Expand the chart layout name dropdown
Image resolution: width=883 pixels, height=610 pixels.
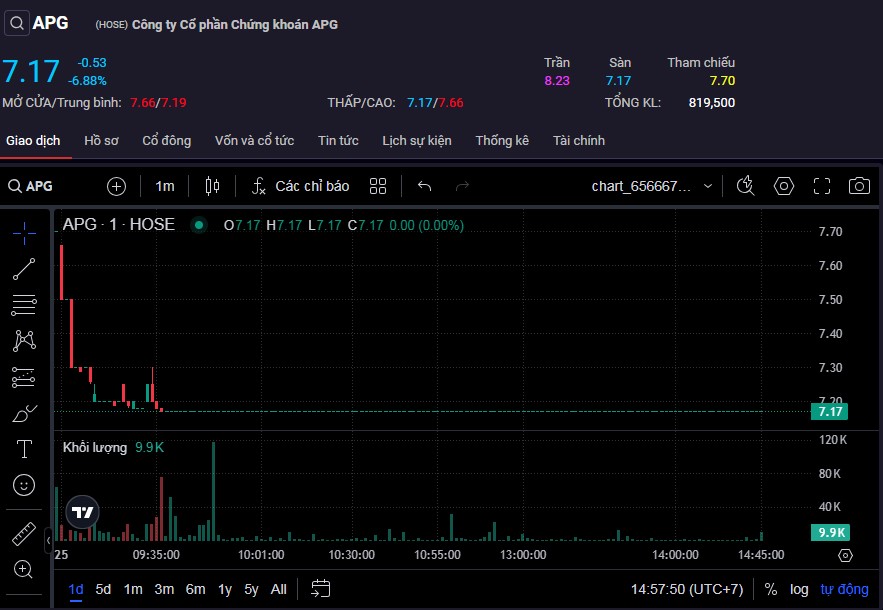(708, 186)
